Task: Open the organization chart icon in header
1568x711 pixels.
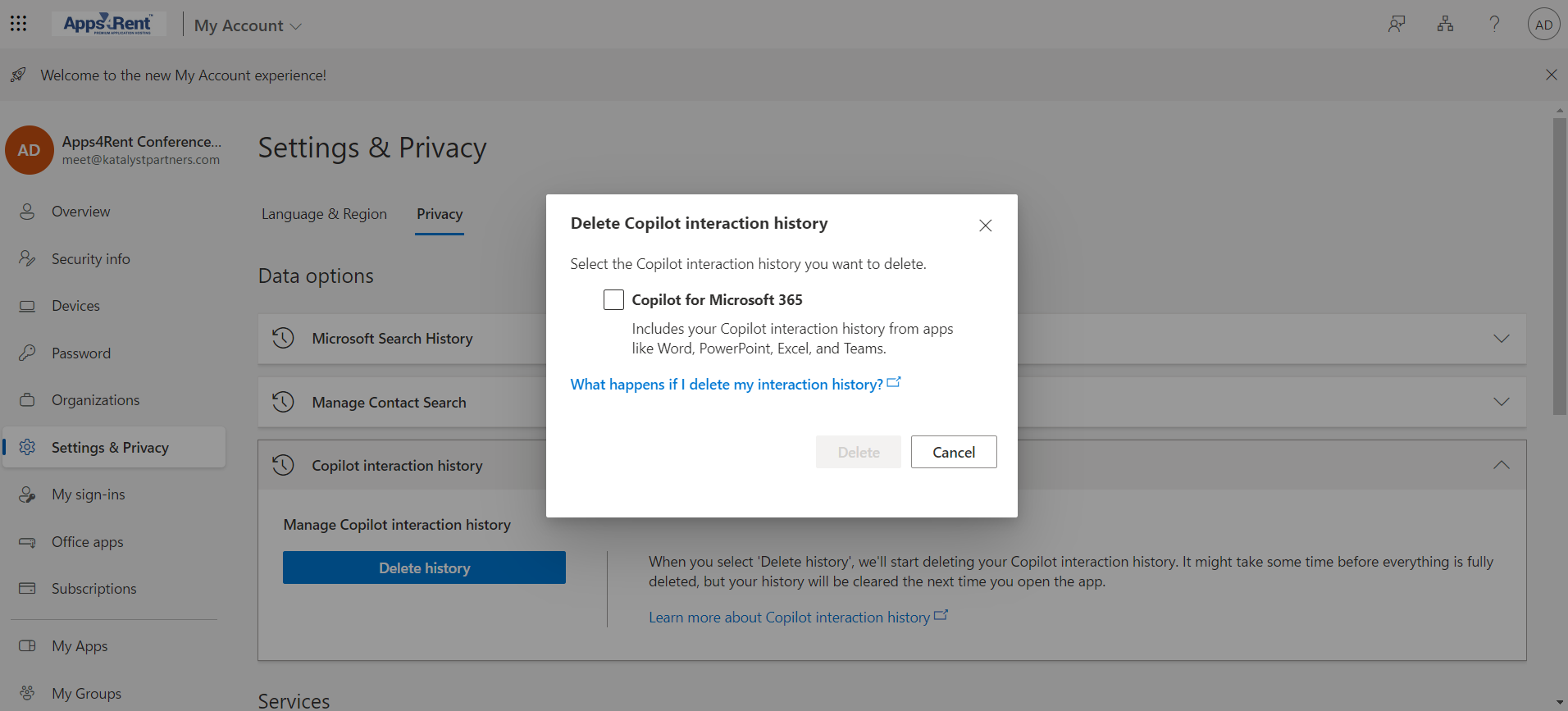Action: click(x=1445, y=25)
